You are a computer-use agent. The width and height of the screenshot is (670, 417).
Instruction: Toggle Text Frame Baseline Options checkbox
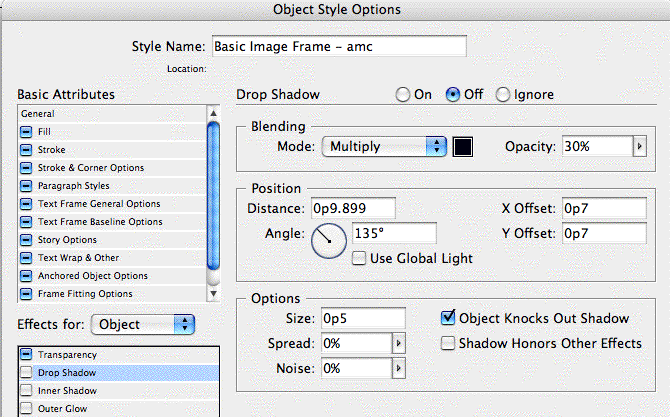point(26,222)
